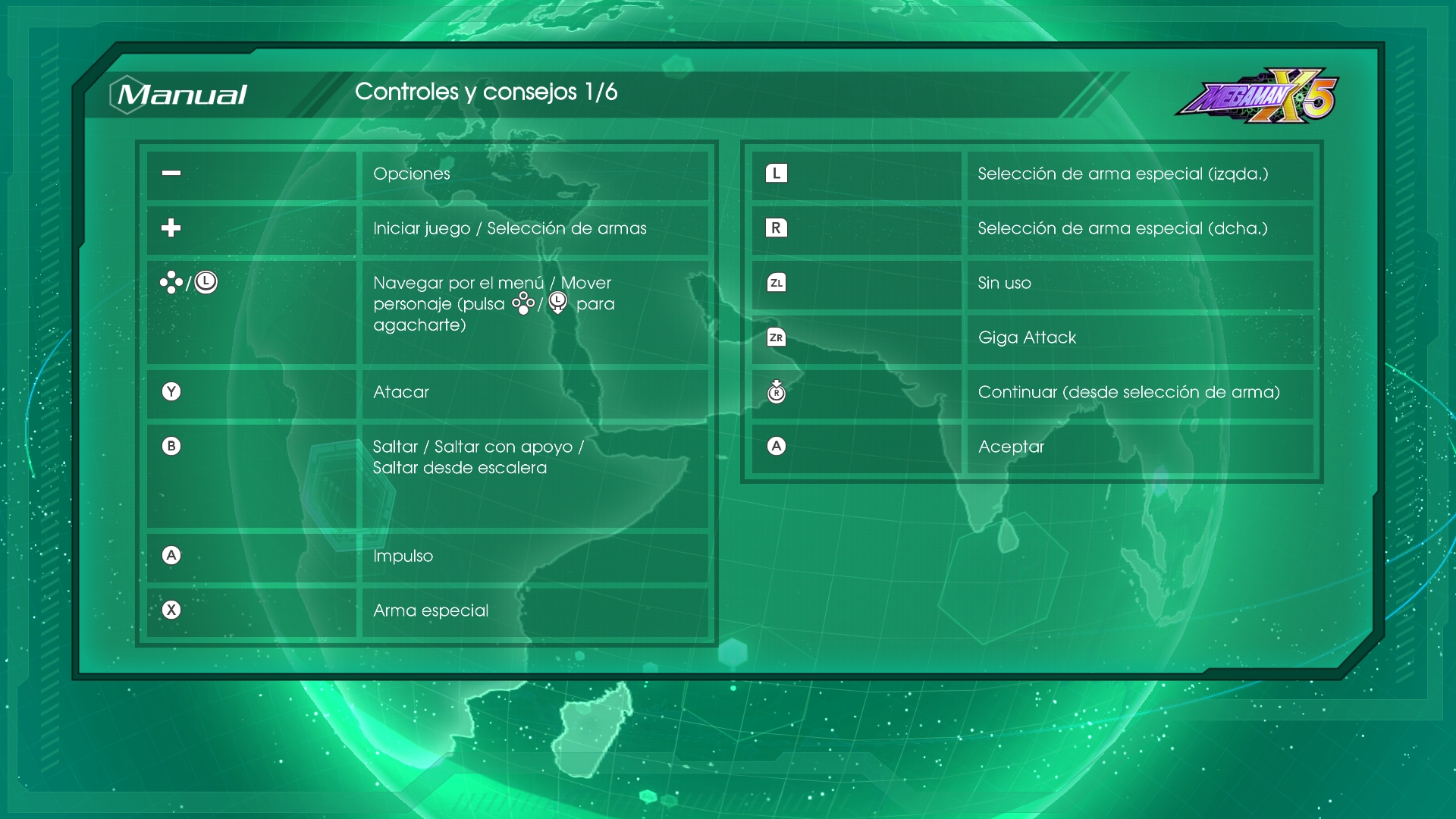The height and width of the screenshot is (819, 1456).
Task: Click the Opciones text entry
Action: coord(412,174)
